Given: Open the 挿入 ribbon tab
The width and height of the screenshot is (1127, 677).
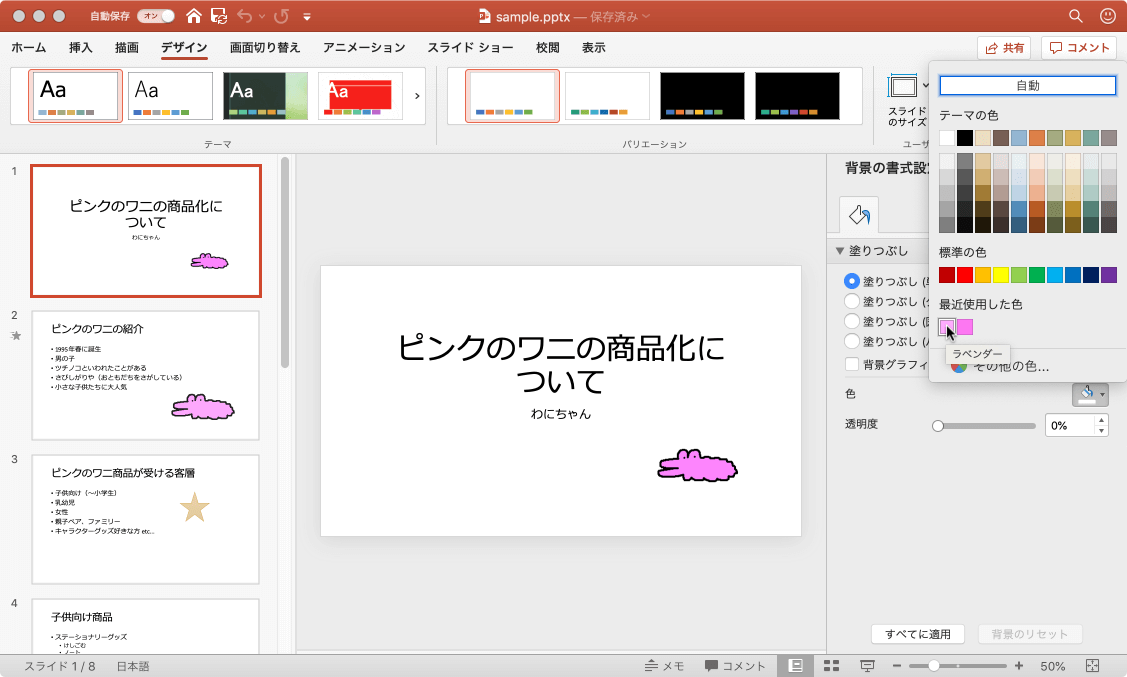Looking at the screenshot, I should (81, 48).
